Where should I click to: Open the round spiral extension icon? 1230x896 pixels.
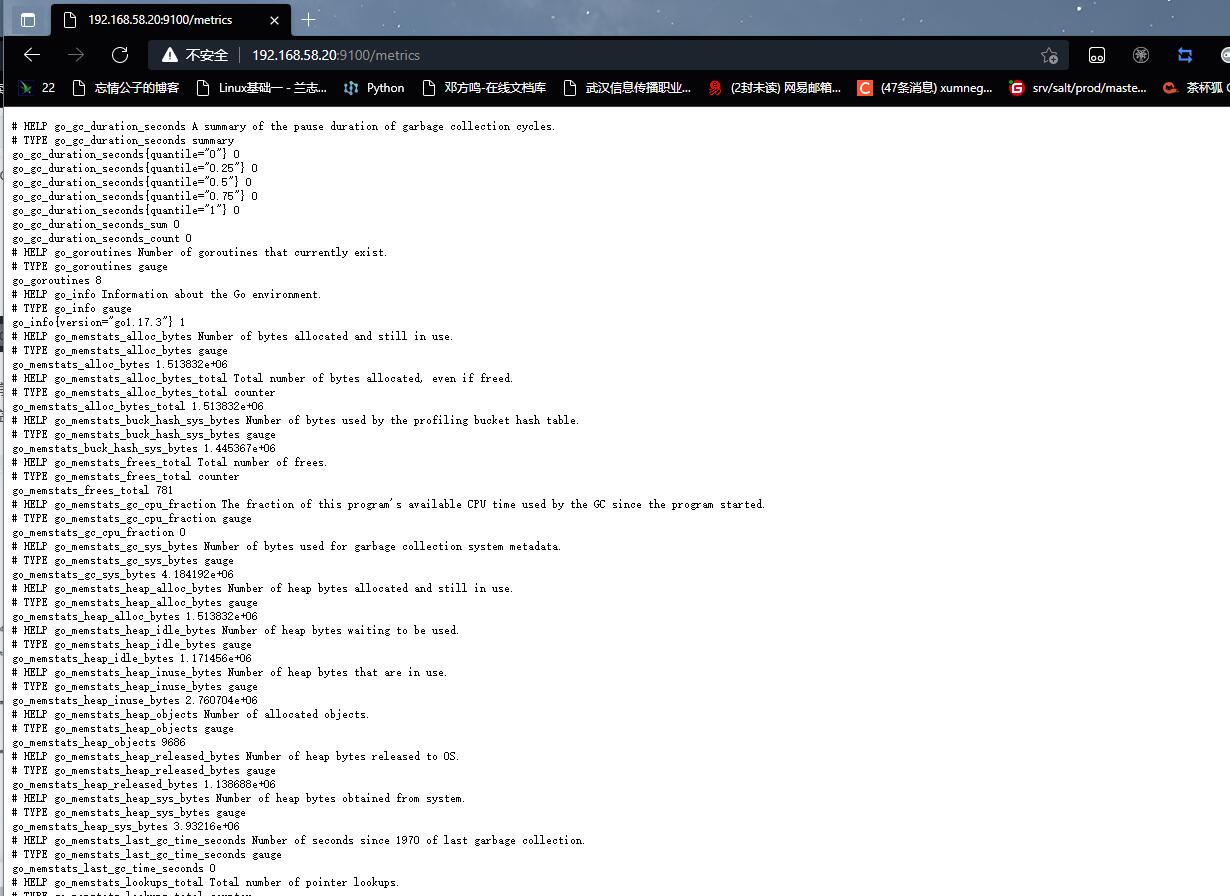coord(1141,55)
